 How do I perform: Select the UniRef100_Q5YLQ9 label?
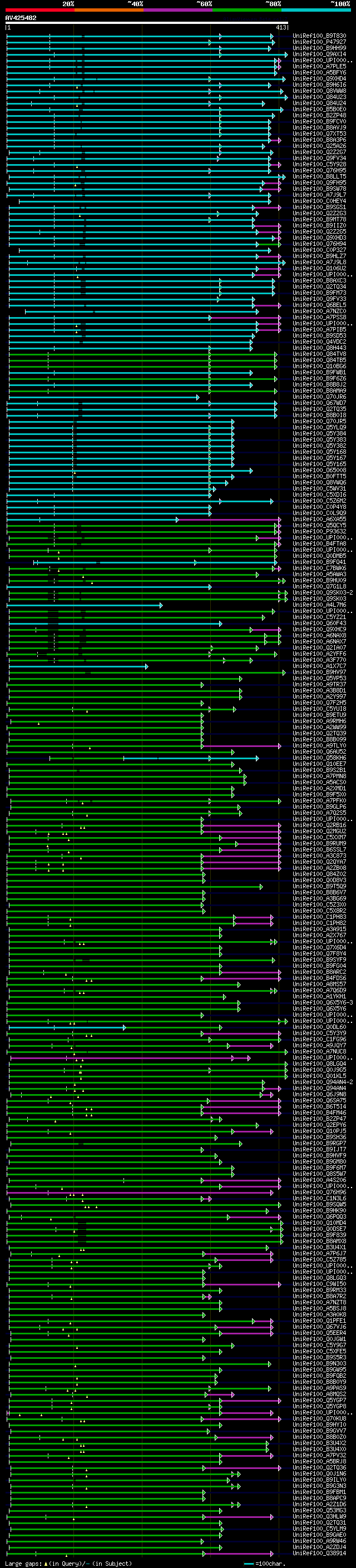click(x=319, y=427)
